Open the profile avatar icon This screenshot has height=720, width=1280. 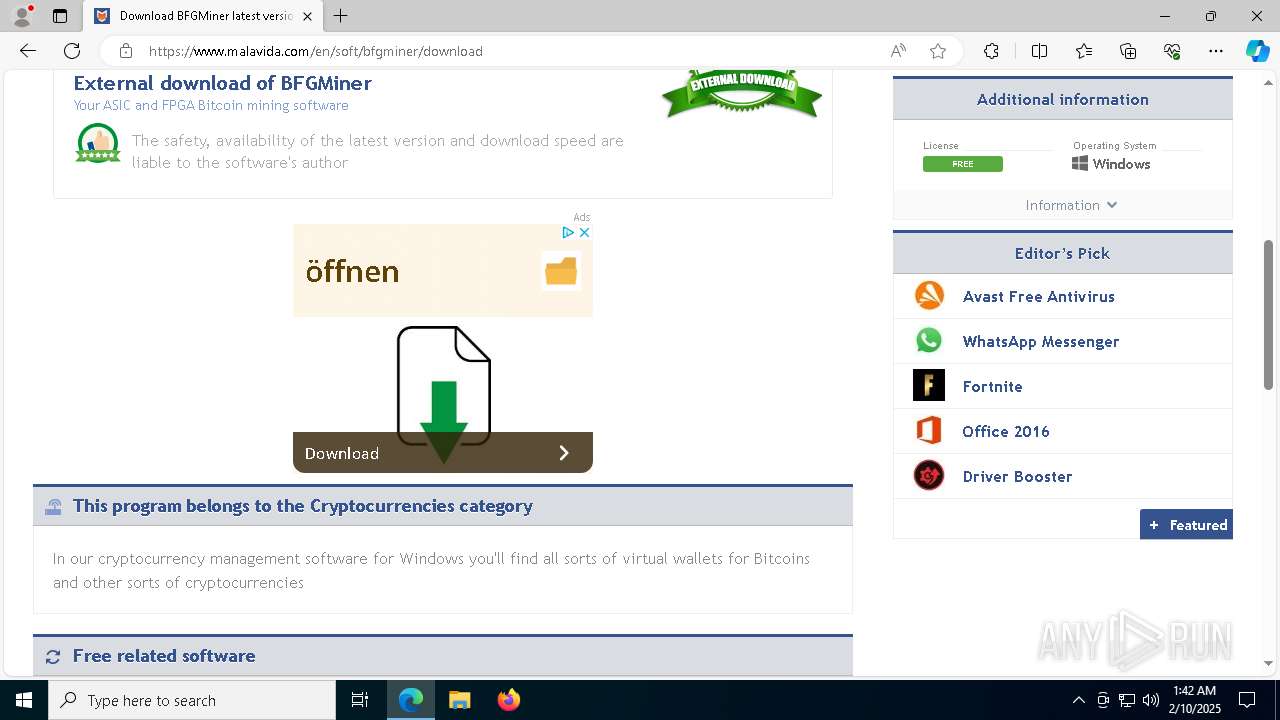[21, 16]
